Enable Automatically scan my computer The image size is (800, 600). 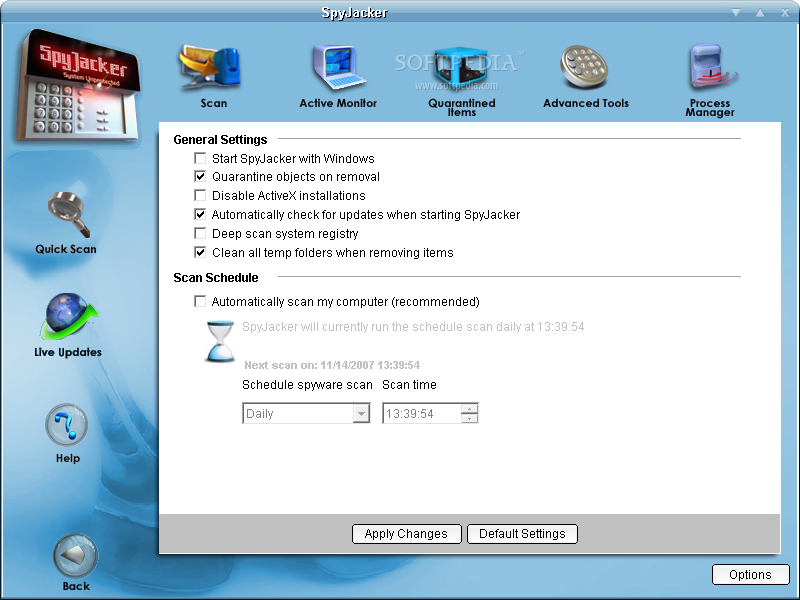tap(200, 302)
